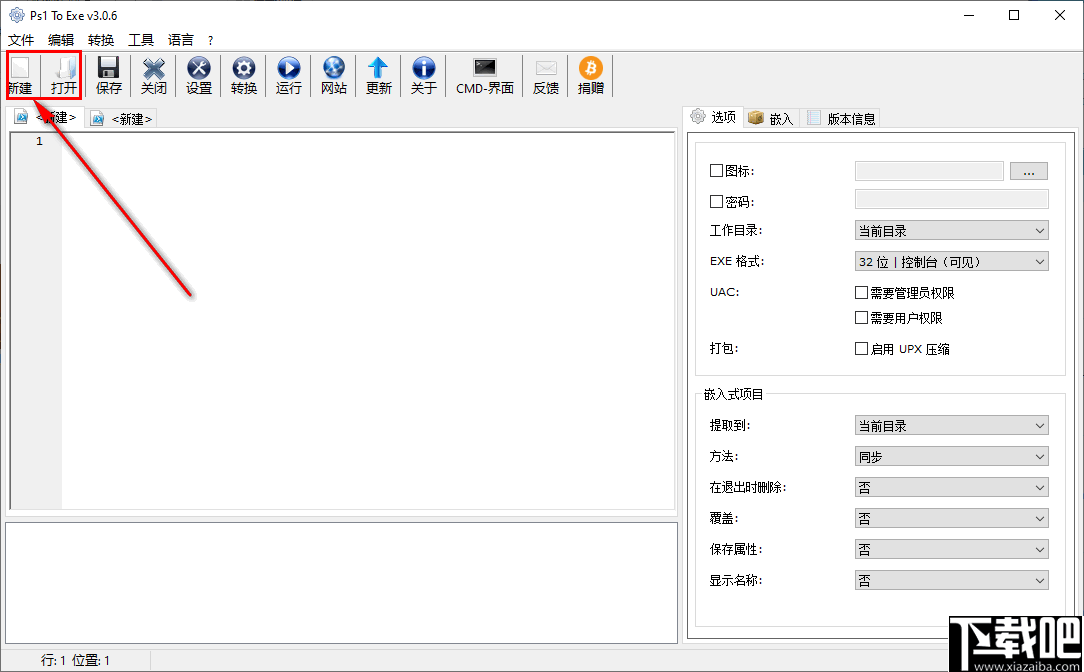
Task: Click the lower output log pane
Action: [342, 583]
